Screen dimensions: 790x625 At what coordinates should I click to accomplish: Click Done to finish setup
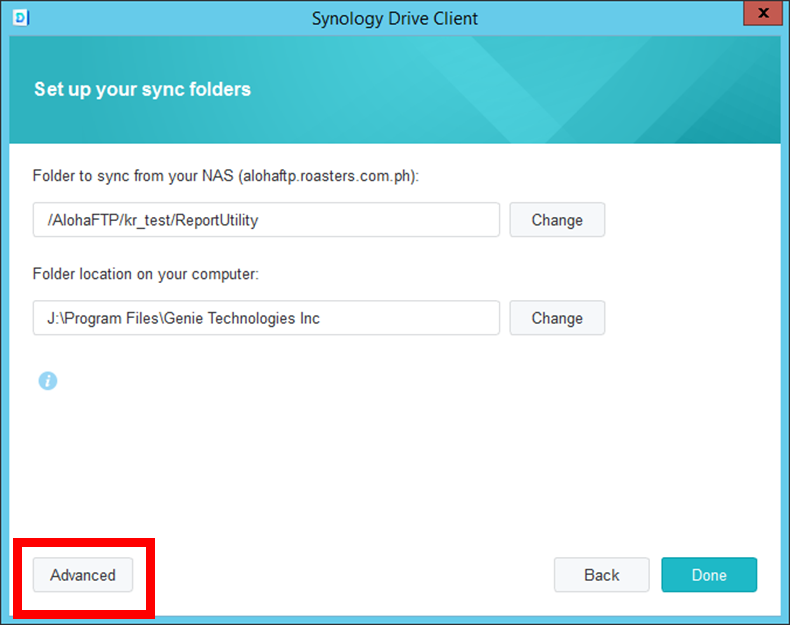coord(709,575)
